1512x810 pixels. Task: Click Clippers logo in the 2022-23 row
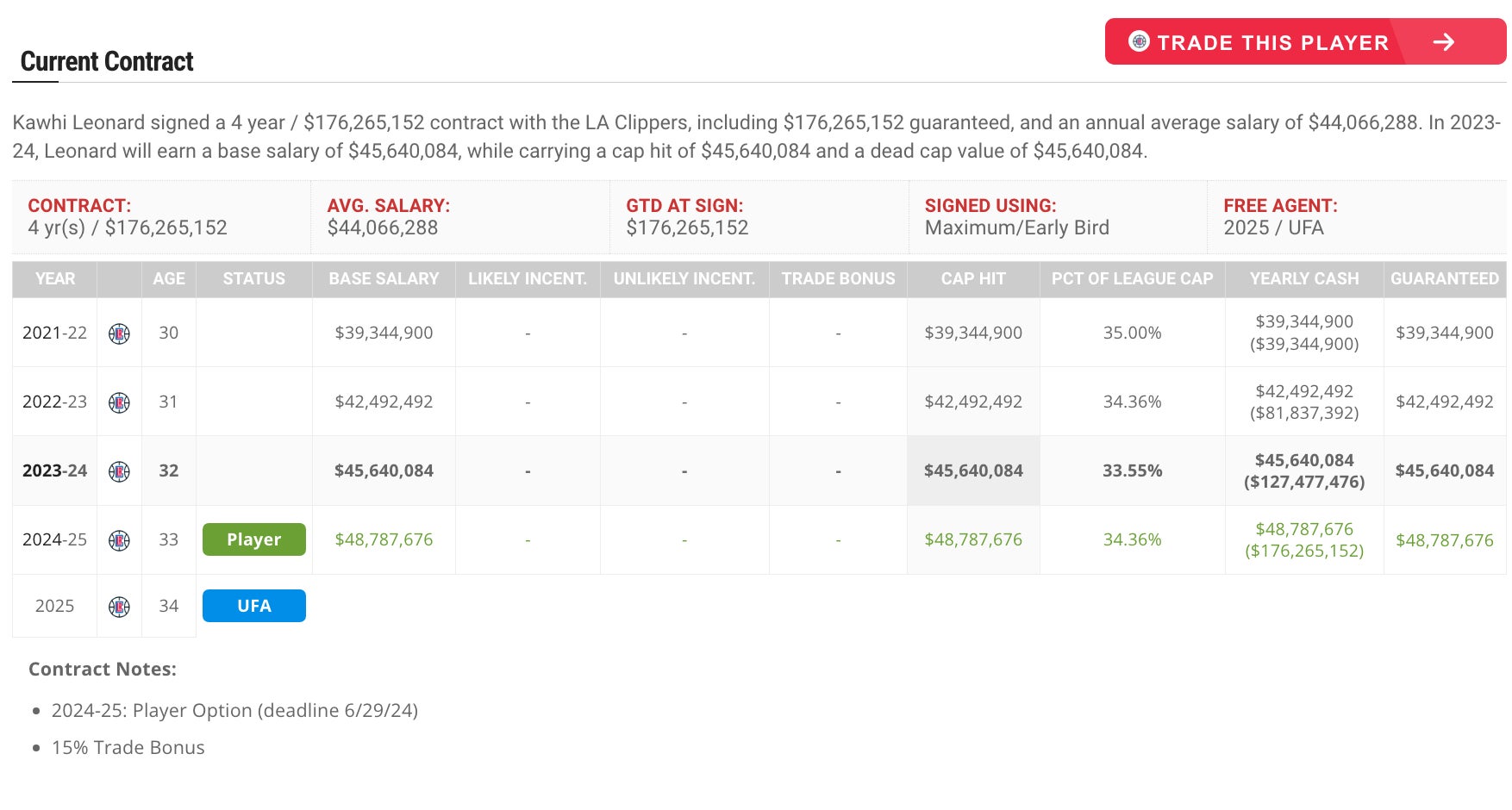pos(120,402)
